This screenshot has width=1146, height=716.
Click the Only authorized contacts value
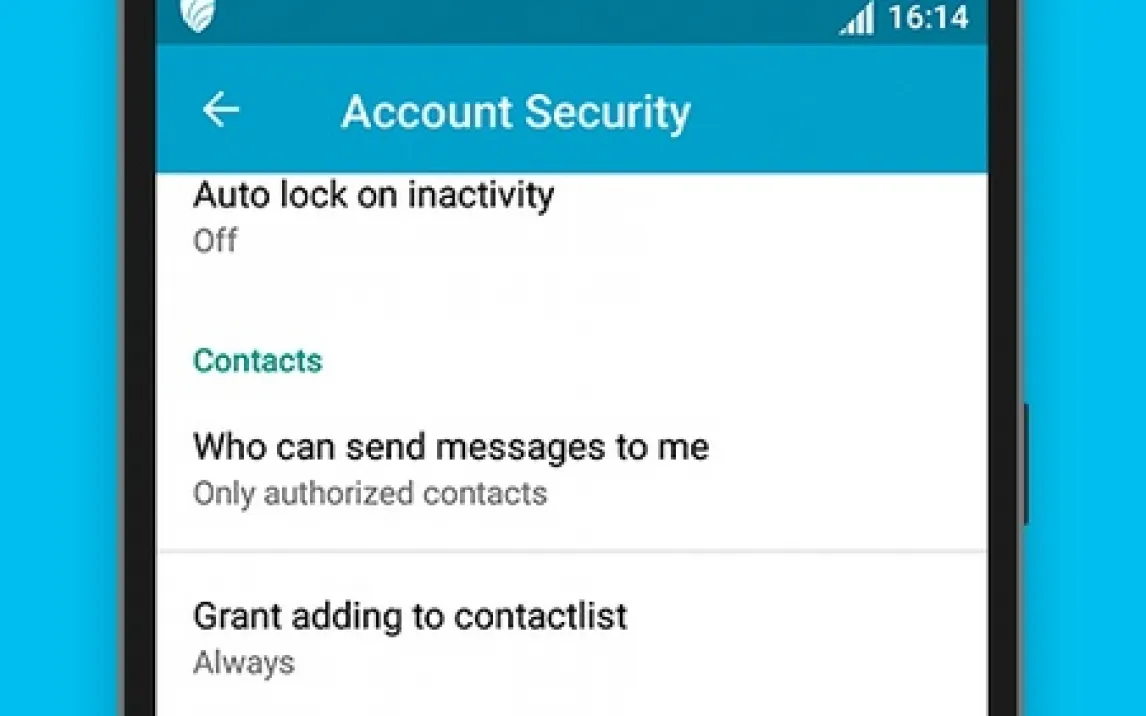(x=370, y=494)
